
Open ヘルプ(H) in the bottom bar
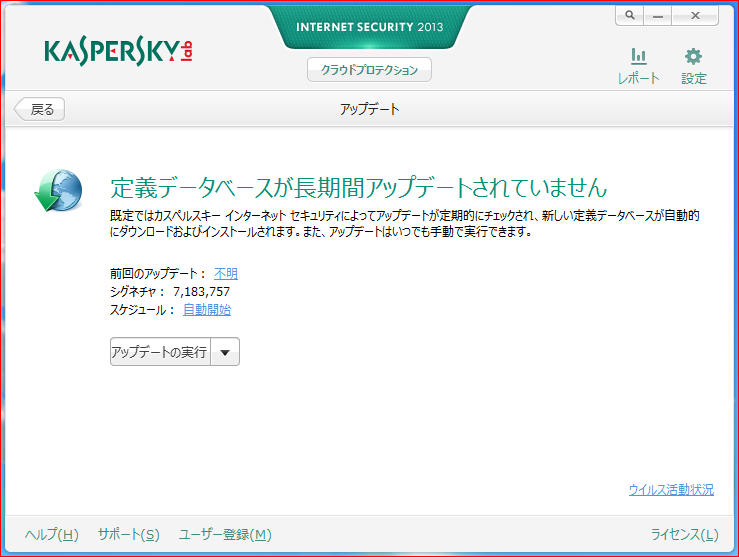51,535
